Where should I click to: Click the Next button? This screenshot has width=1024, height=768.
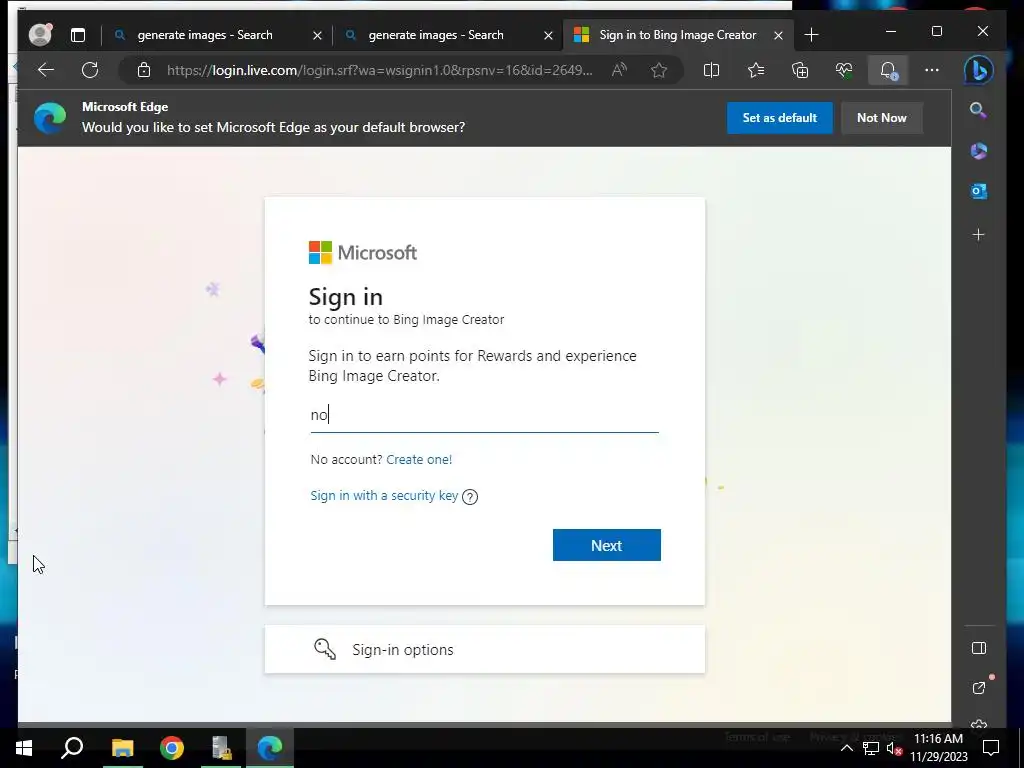pos(607,545)
